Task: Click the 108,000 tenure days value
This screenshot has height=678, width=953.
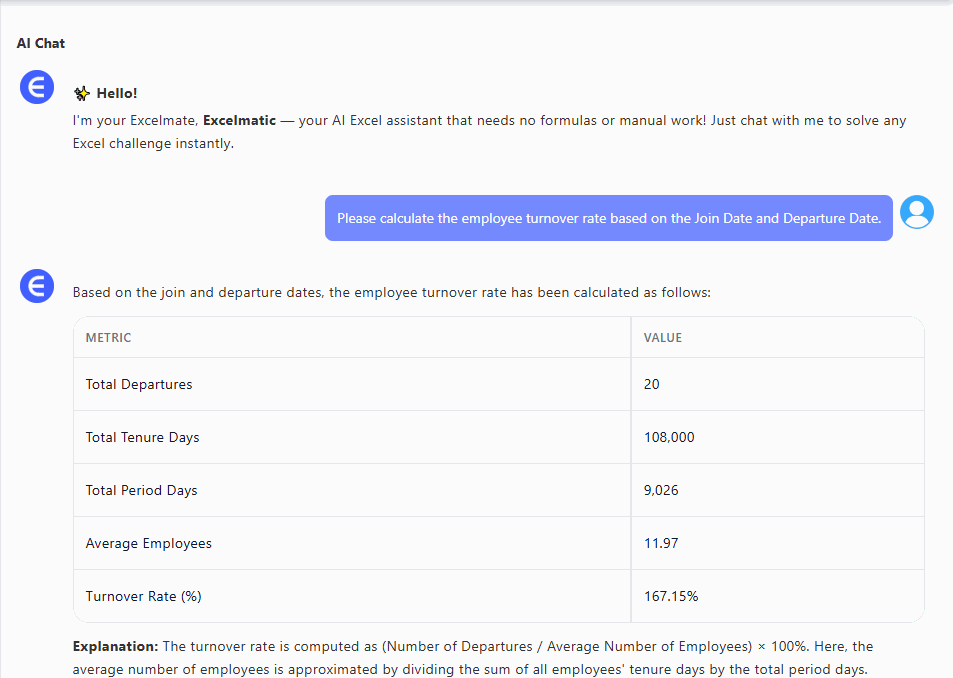Action: tap(669, 437)
